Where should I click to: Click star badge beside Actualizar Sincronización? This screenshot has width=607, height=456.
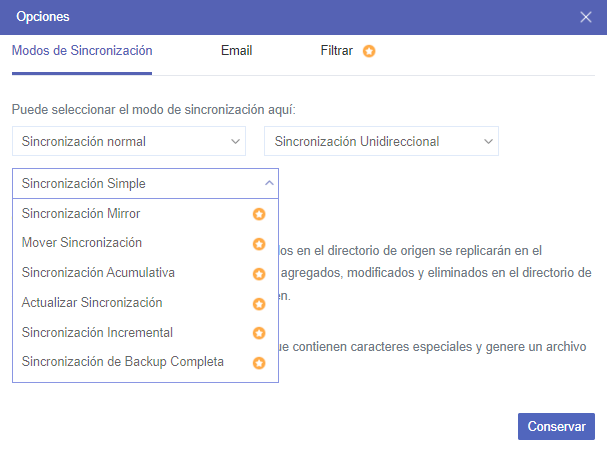point(258,303)
